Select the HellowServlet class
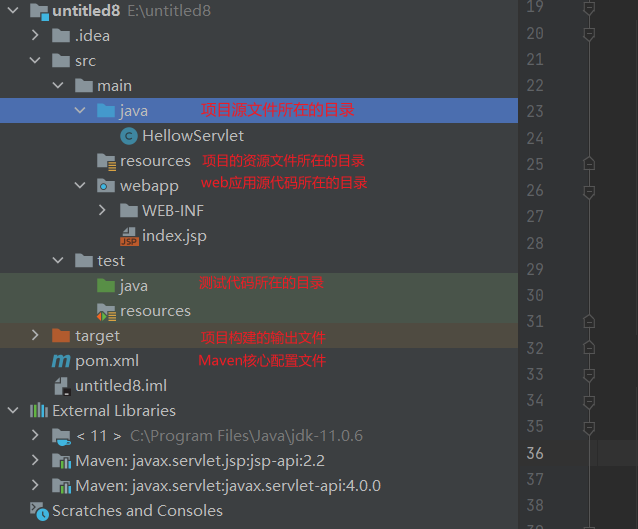Image resolution: width=638 pixels, height=529 pixels. [193, 136]
